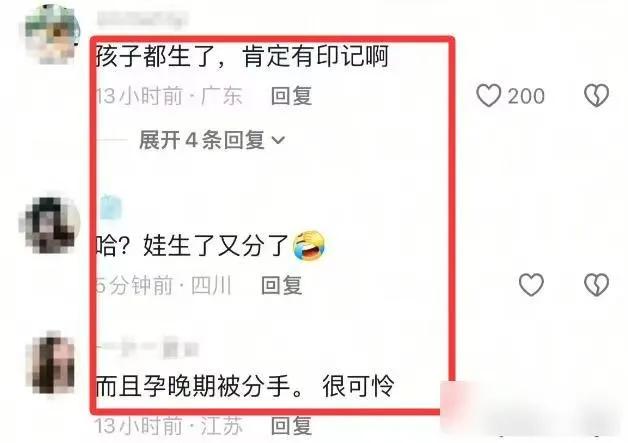Viewport: 628px width, 443px height.
Task: Tap broken heart on the 四川 comment
Action: coord(596,285)
